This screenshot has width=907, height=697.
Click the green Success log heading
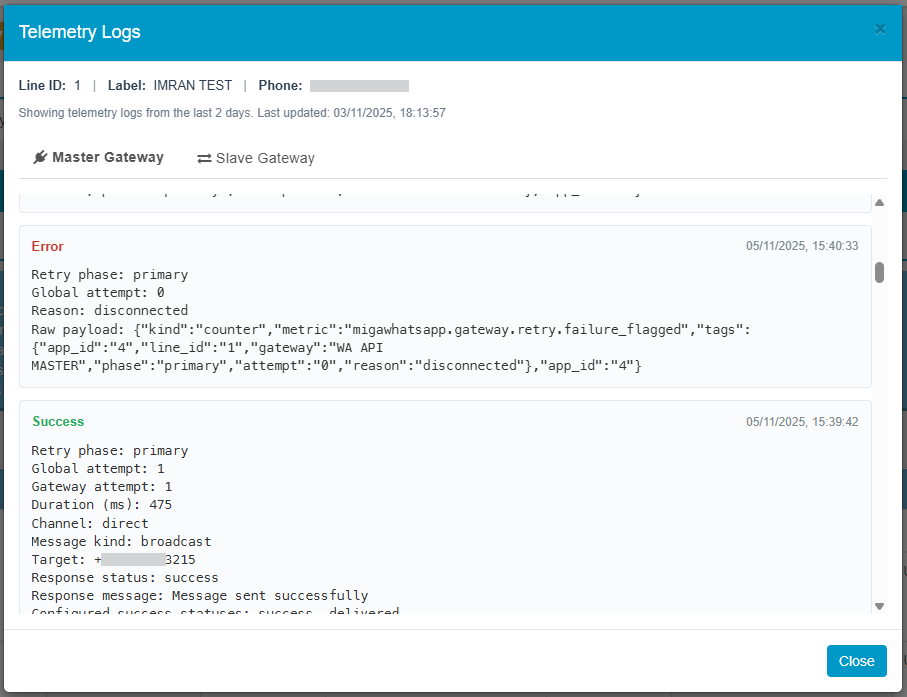[x=58, y=422]
